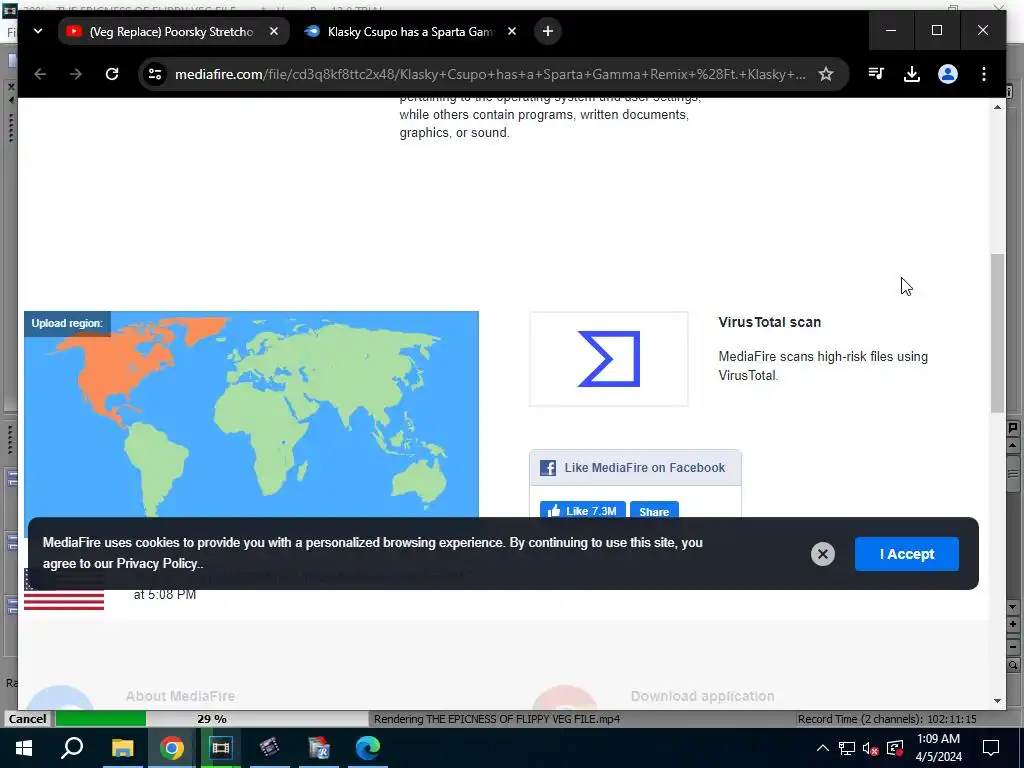Open the media controls icon in Chrome toolbar
Image resolution: width=1024 pixels, height=768 pixels.
876,74
